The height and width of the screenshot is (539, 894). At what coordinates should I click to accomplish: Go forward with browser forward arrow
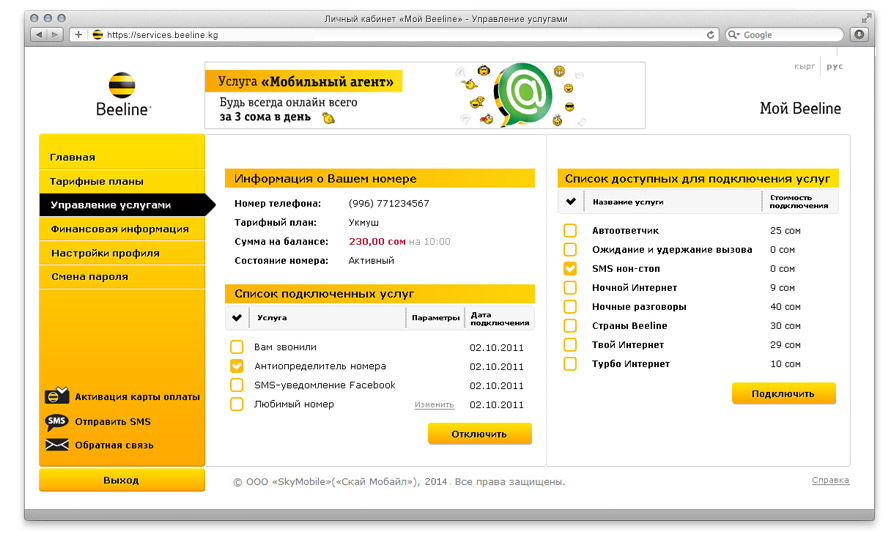pyautogui.click(x=55, y=35)
